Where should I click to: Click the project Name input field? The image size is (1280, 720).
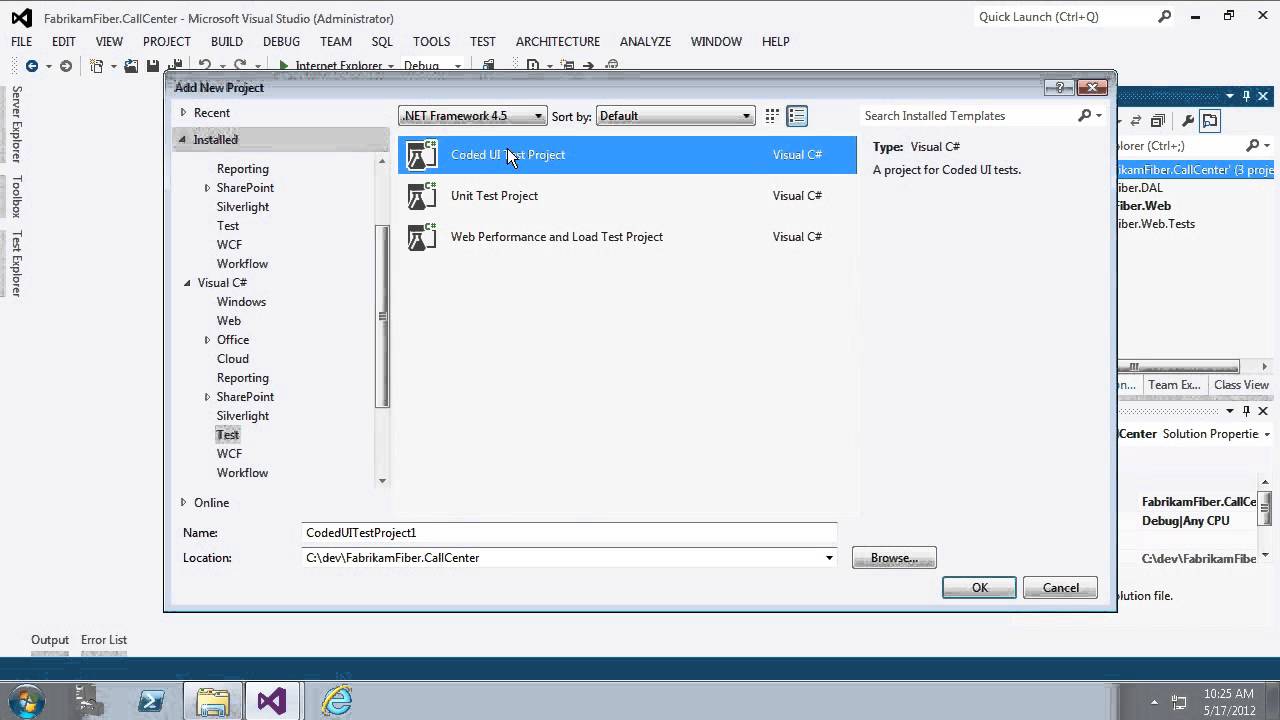pos(569,533)
